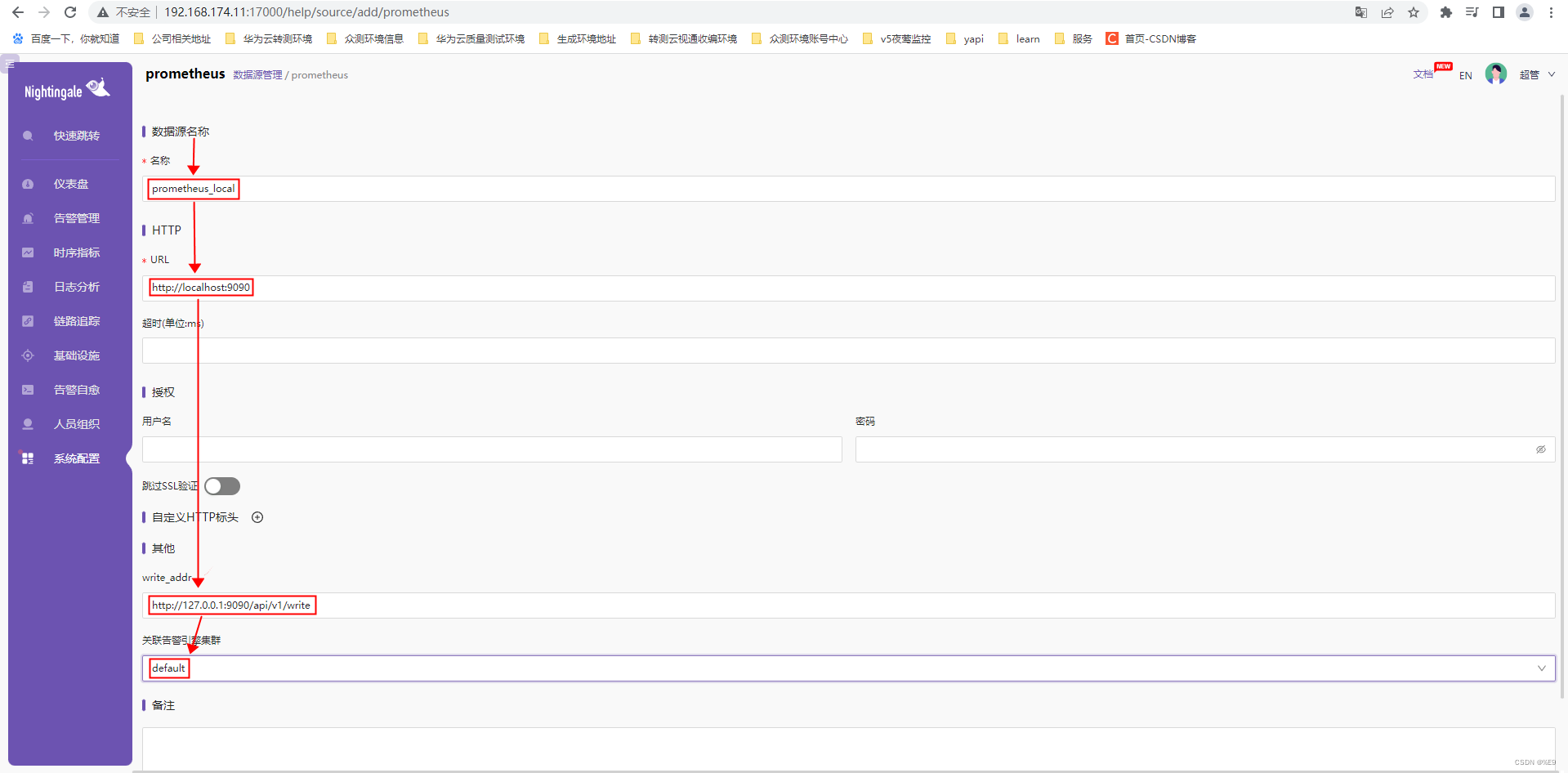Viewport: 1568px width, 773px height.
Task: Click the 日志分析 document icon
Action: point(28,287)
